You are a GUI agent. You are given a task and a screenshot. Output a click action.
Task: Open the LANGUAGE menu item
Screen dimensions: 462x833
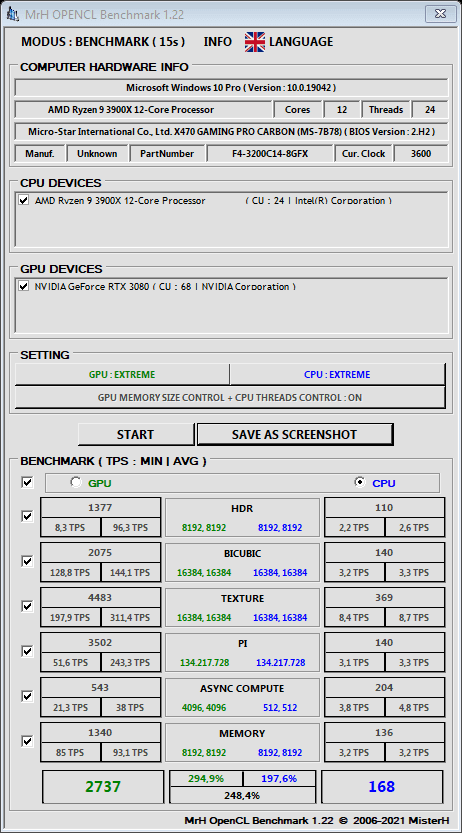pyautogui.click(x=301, y=42)
